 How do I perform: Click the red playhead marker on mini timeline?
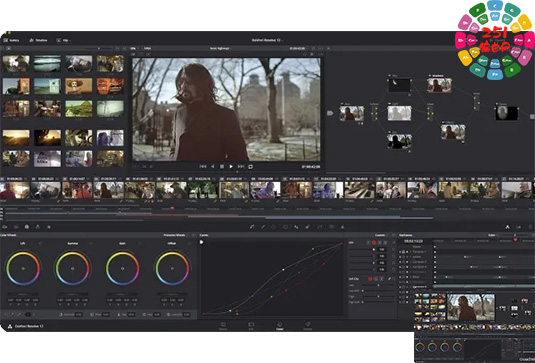pos(172,208)
